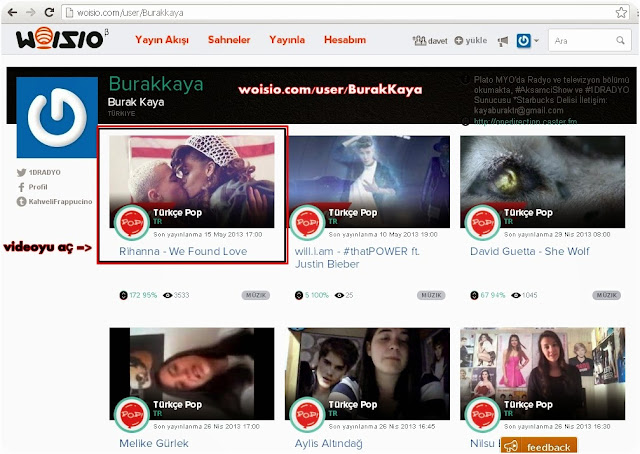Open the Melike Gürlek video thumbnail

192,374
